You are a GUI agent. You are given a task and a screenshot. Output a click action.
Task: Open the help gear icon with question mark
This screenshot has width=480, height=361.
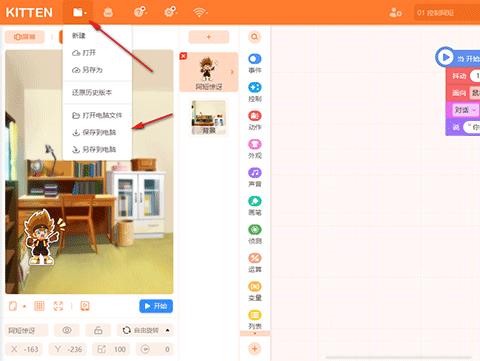pos(140,13)
